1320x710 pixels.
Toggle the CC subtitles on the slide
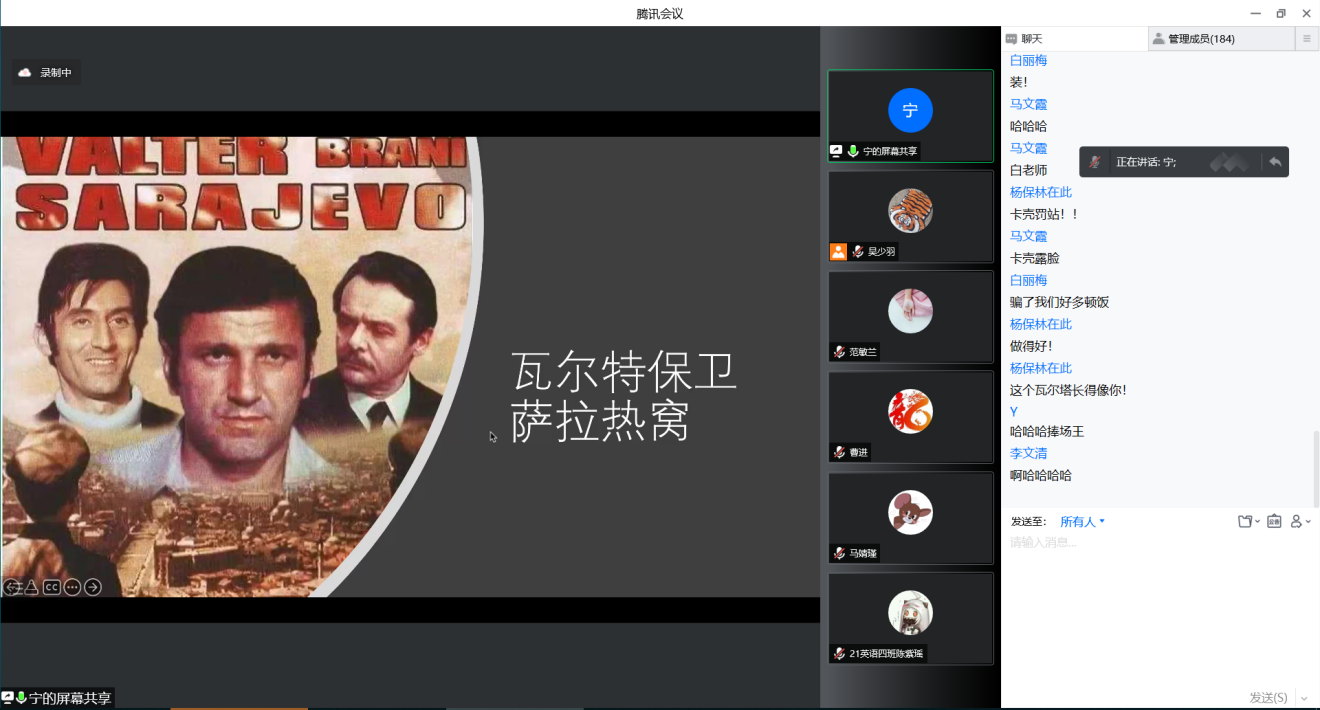point(51,587)
